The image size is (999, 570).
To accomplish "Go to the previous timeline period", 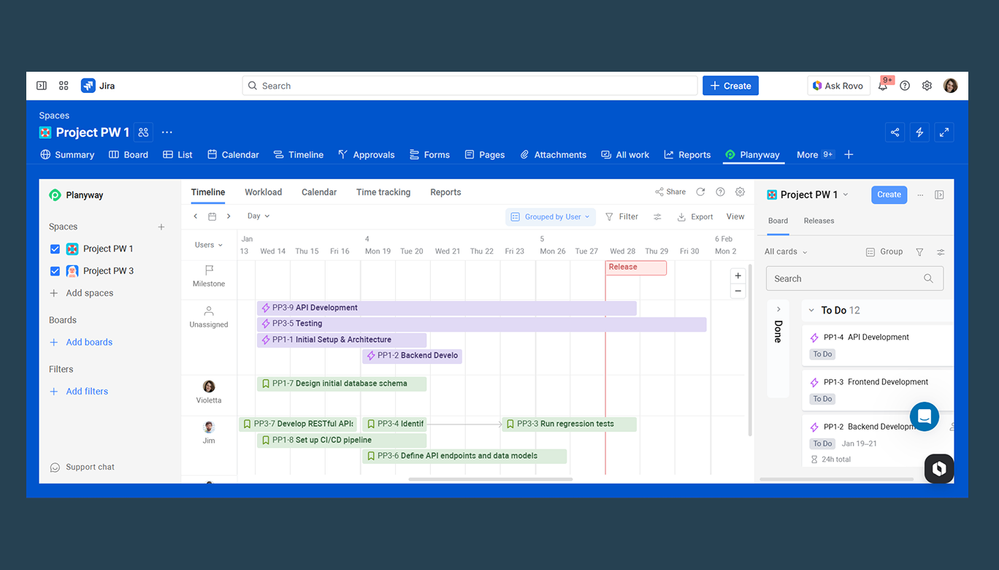I will (196, 217).
